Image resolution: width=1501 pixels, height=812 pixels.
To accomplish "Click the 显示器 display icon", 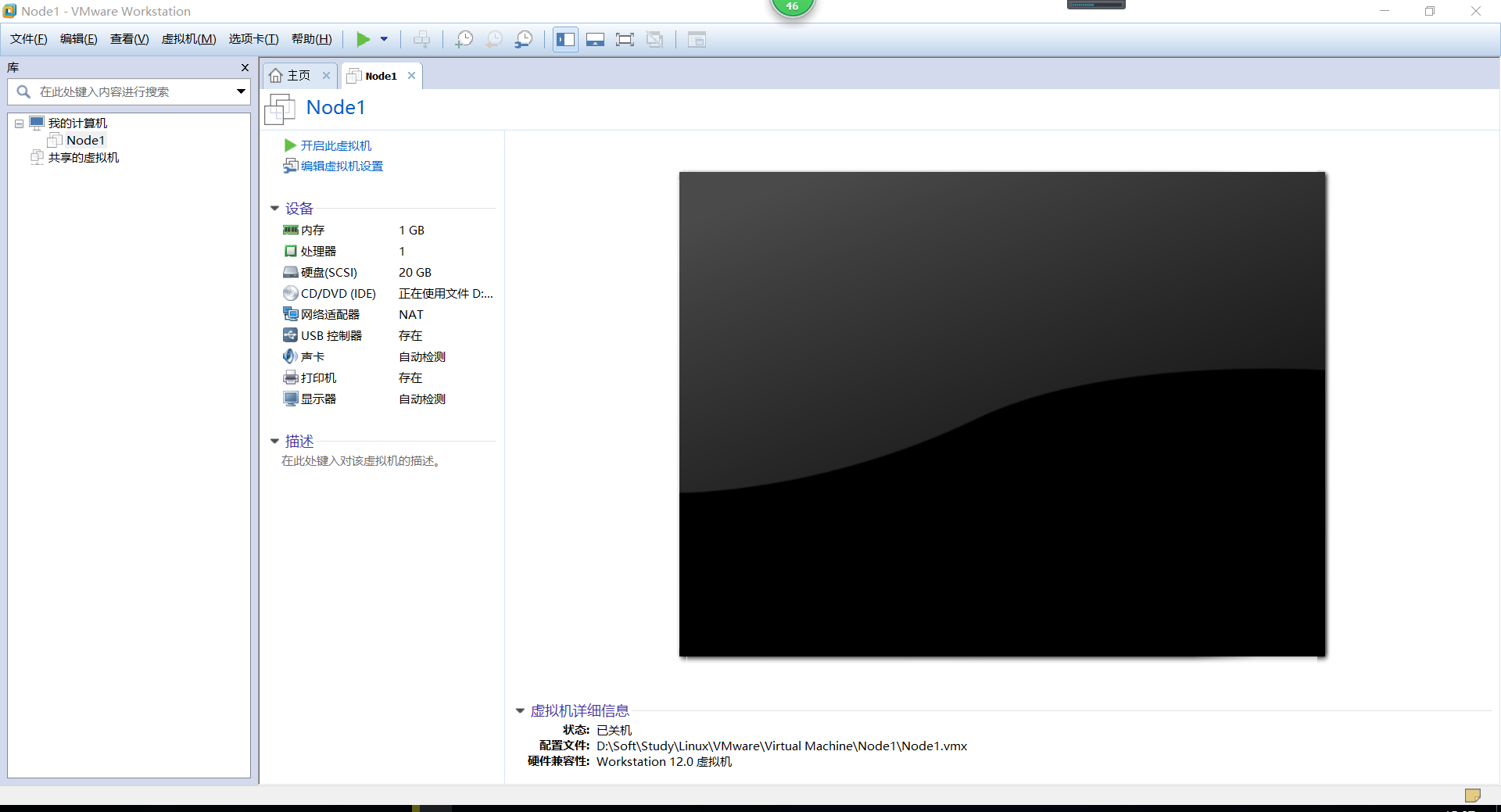I will 291,399.
